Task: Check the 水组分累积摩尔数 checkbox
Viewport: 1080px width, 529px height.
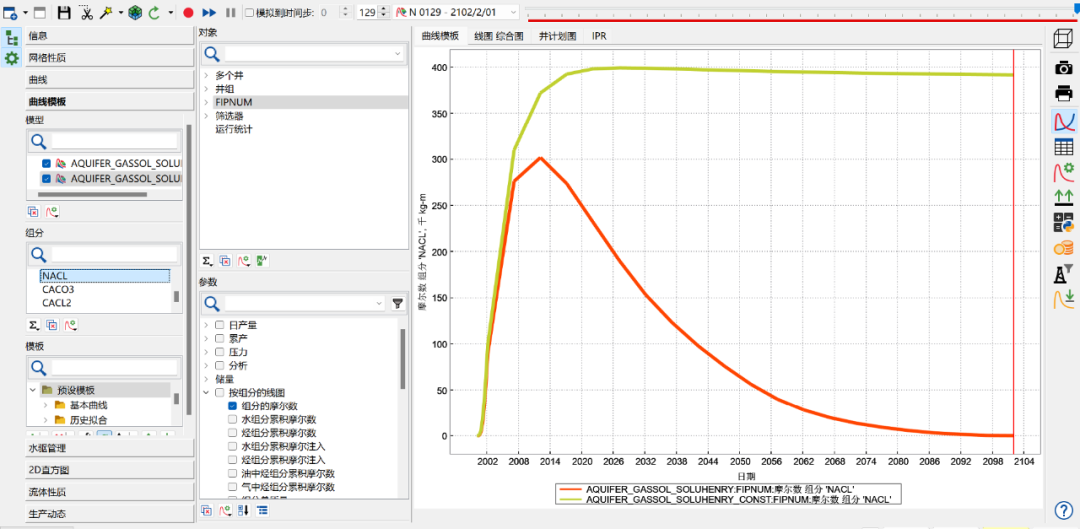Action: [x=232, y=420]
